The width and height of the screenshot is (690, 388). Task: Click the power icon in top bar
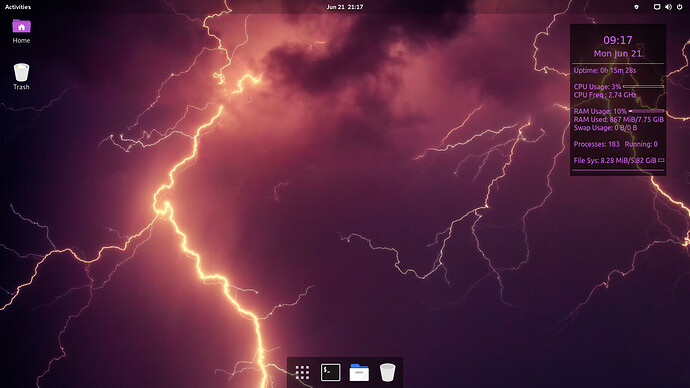[679, 7]
